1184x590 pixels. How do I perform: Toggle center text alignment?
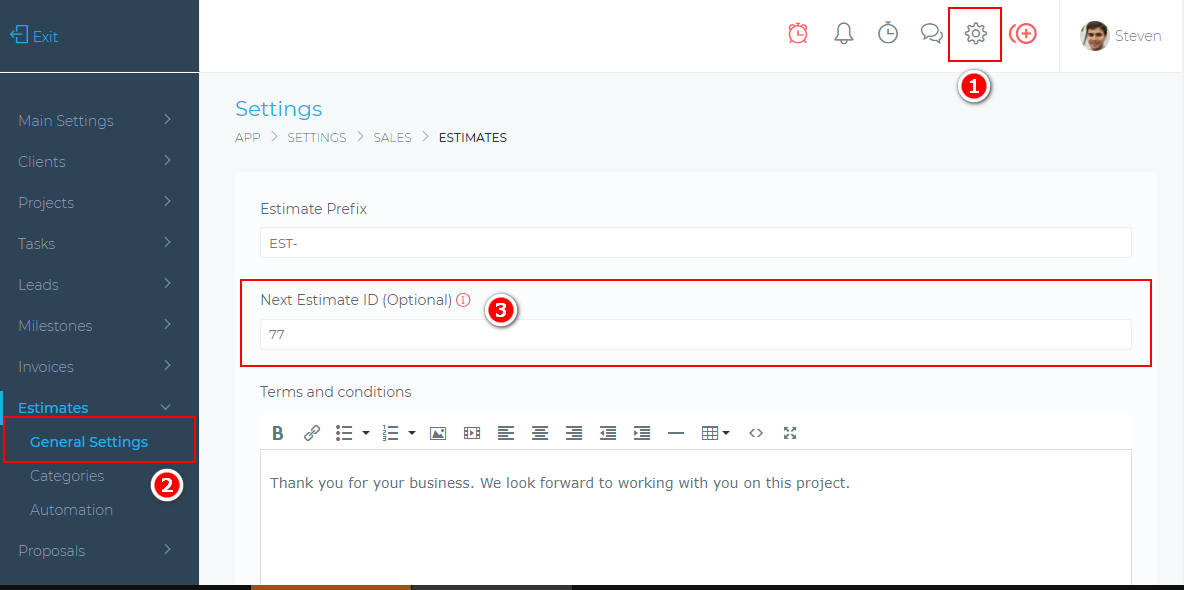(540, 432)
